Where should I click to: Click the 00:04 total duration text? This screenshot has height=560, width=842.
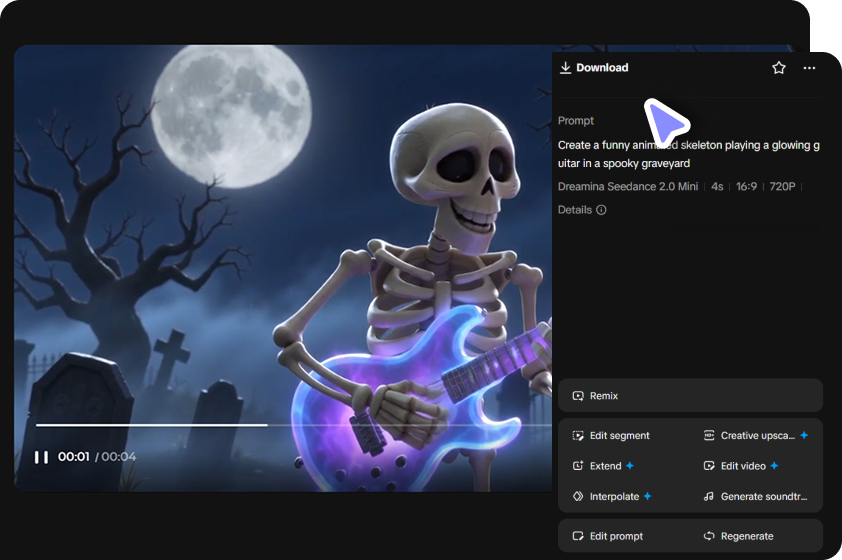(119, 457)
